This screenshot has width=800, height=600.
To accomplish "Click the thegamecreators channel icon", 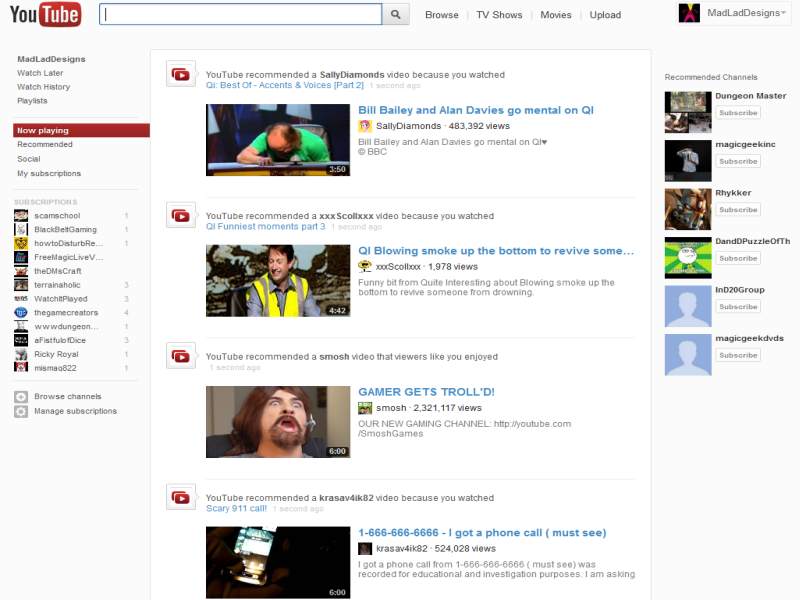I will pyautogui.click(x=21, y=312).
